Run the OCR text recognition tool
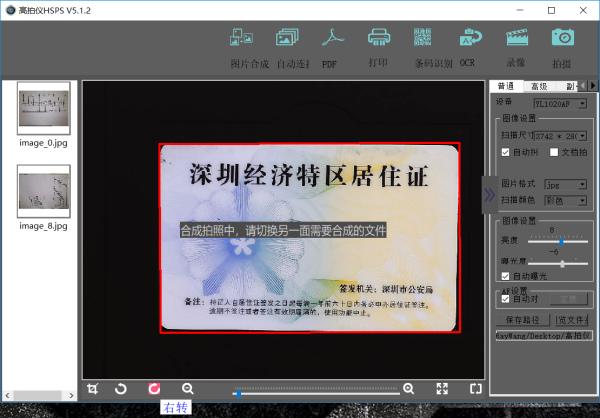This screenshot has height=418, width=600. (x=471, y=37)
